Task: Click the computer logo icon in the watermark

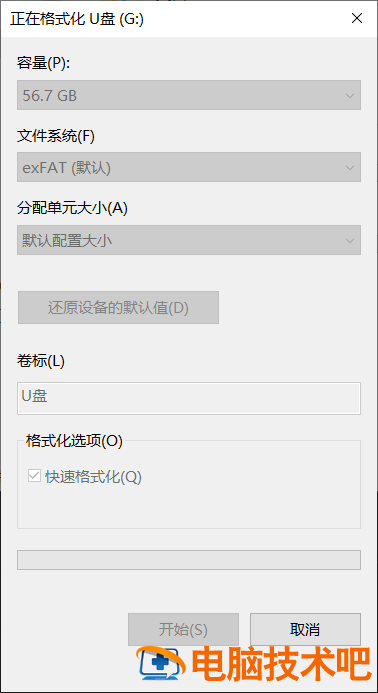Action: click(160, 664)
